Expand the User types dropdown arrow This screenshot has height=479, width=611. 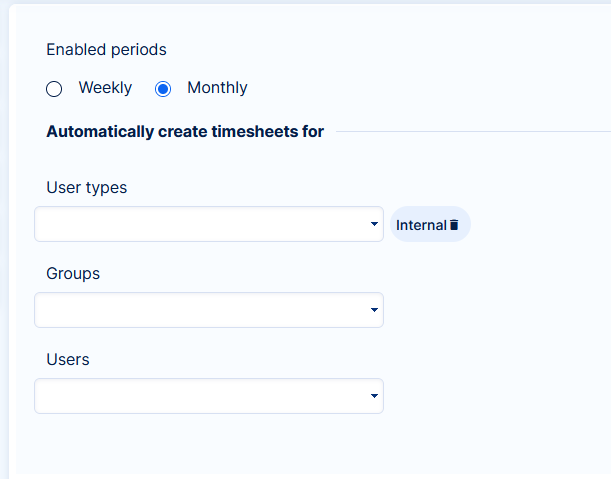tap(374, 224)
